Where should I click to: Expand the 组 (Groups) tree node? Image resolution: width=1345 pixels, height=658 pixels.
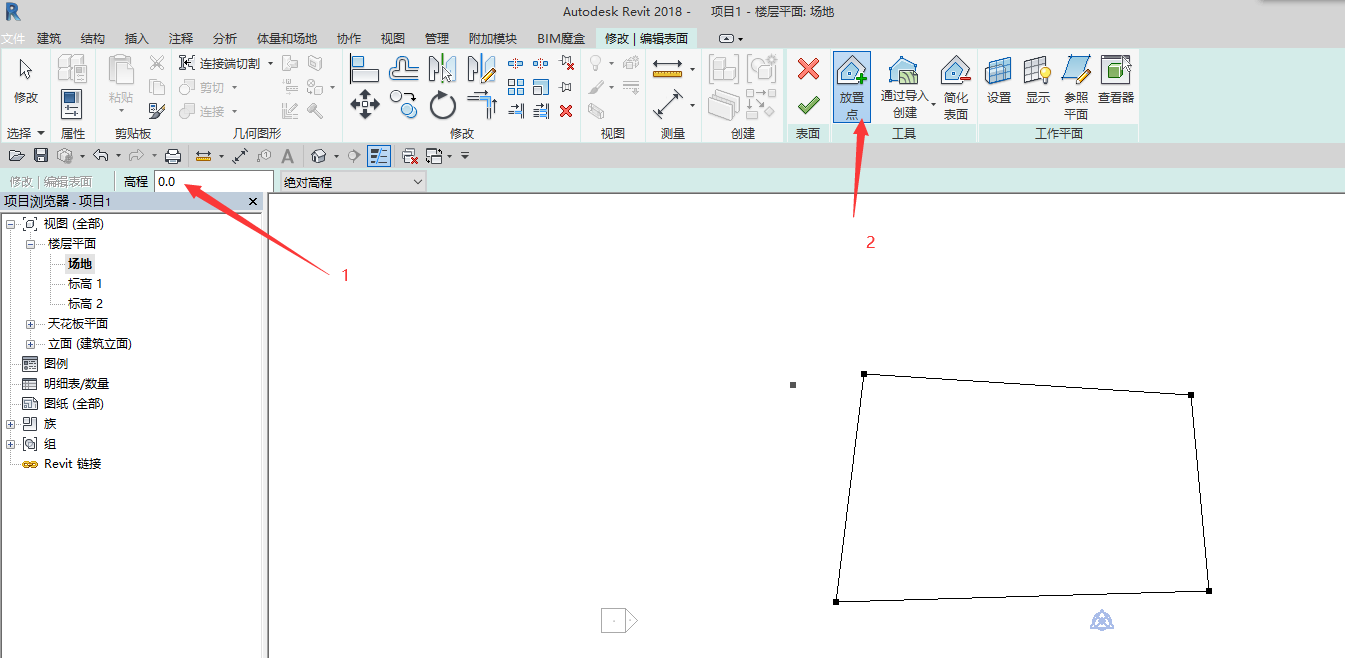(10, 444)
